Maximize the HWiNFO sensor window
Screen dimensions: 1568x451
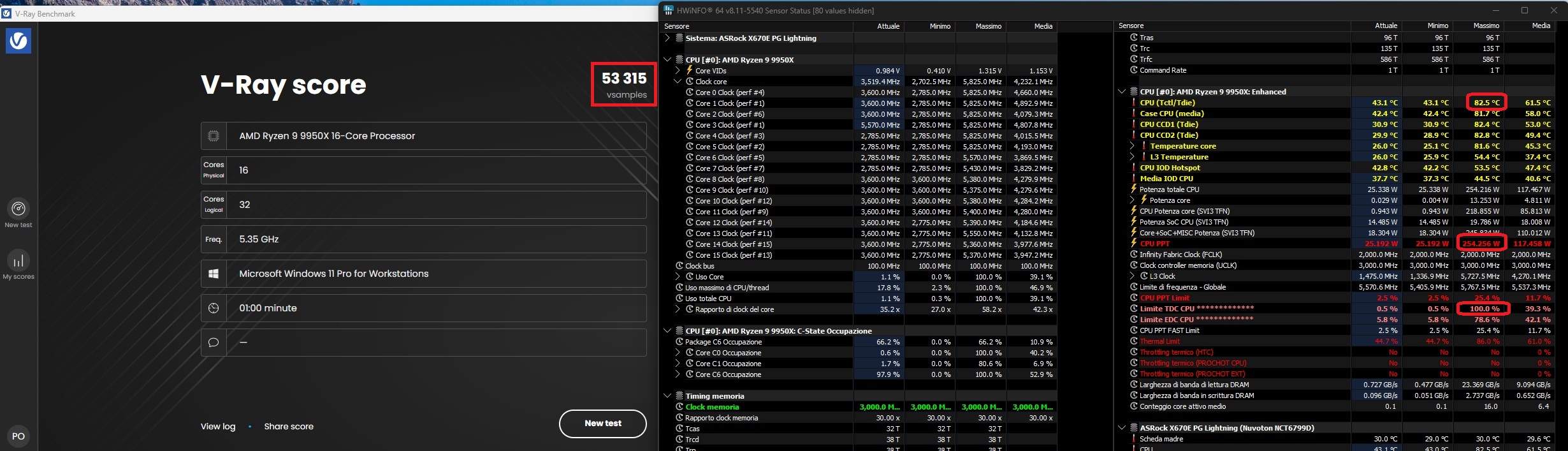tap(1524, 10)
